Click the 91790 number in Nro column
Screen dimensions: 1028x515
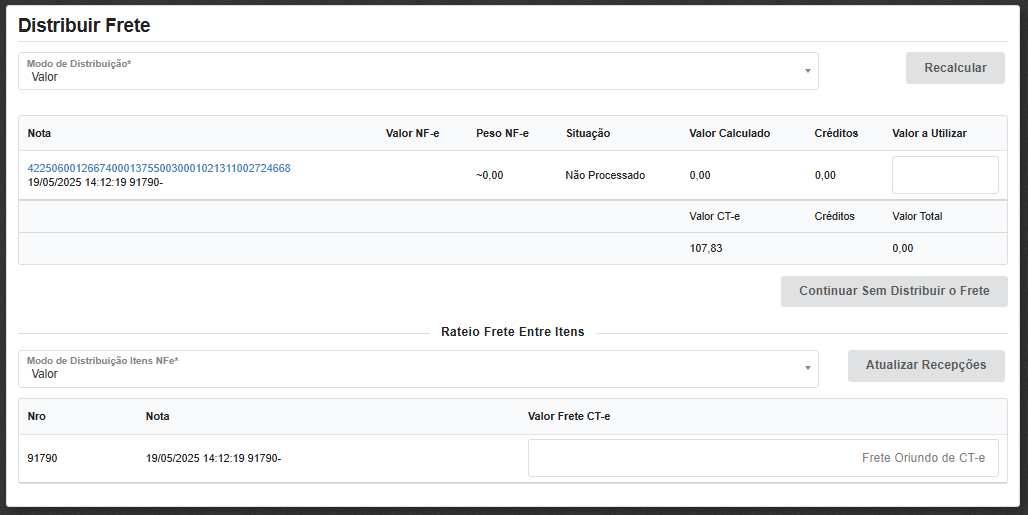[42, 458]
